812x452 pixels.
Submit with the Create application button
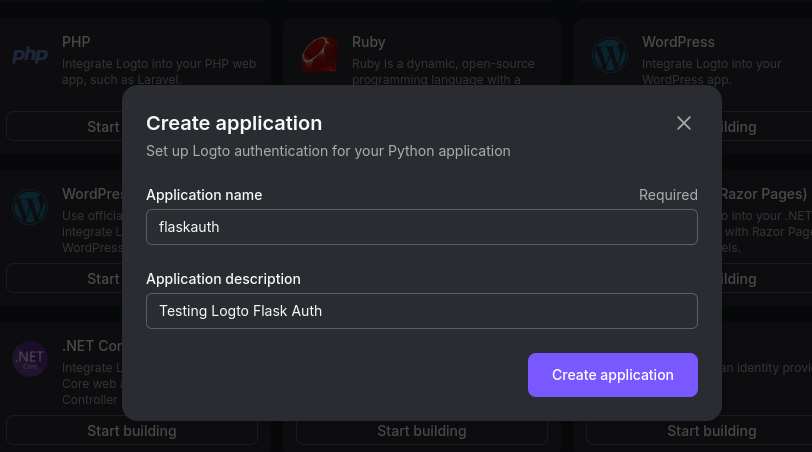click(x=613, y=375)
